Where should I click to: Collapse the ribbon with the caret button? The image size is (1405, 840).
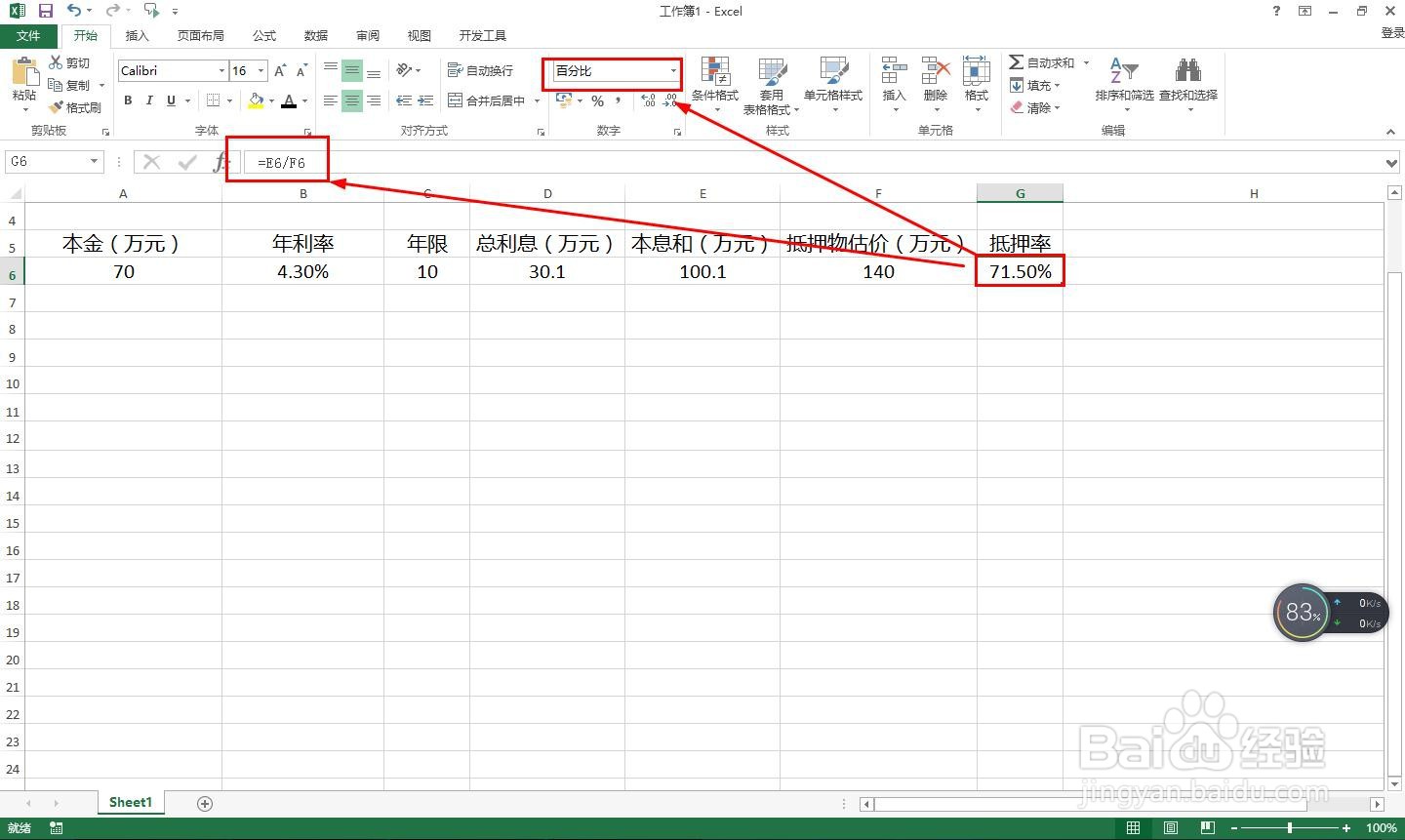[x=1392, y=131]
